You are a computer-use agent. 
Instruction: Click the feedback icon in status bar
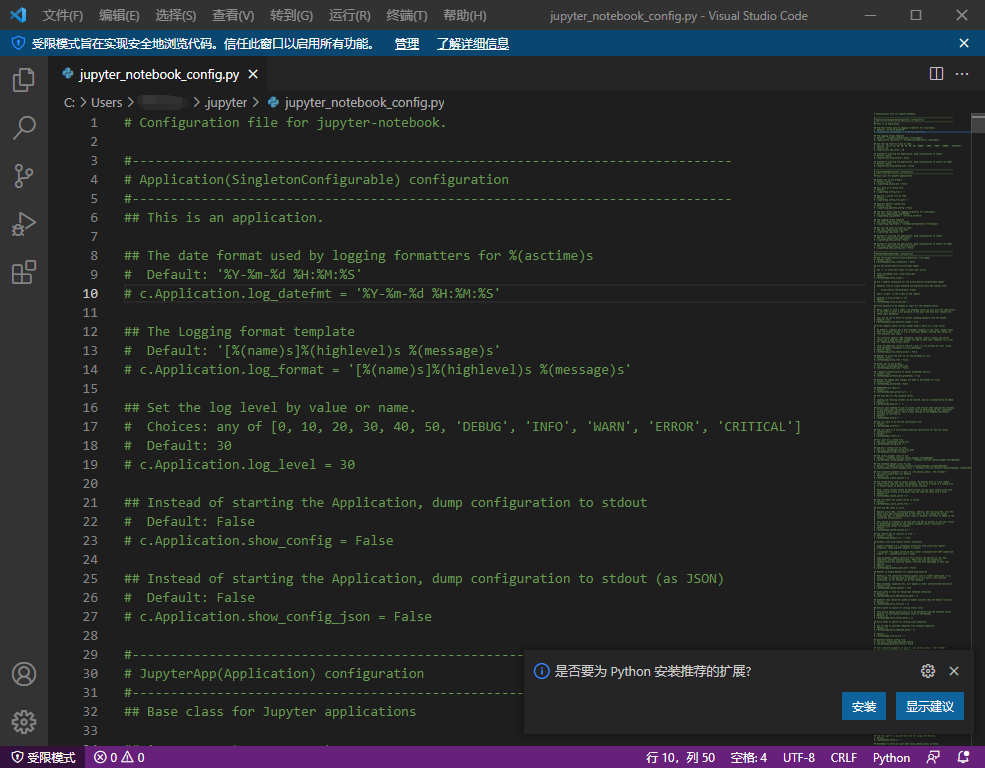coord(933,757)
